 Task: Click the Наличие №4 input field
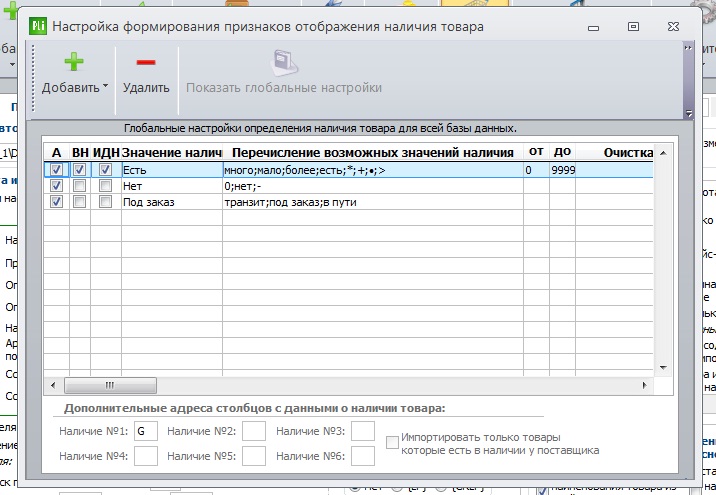click(x=146, y=456)
